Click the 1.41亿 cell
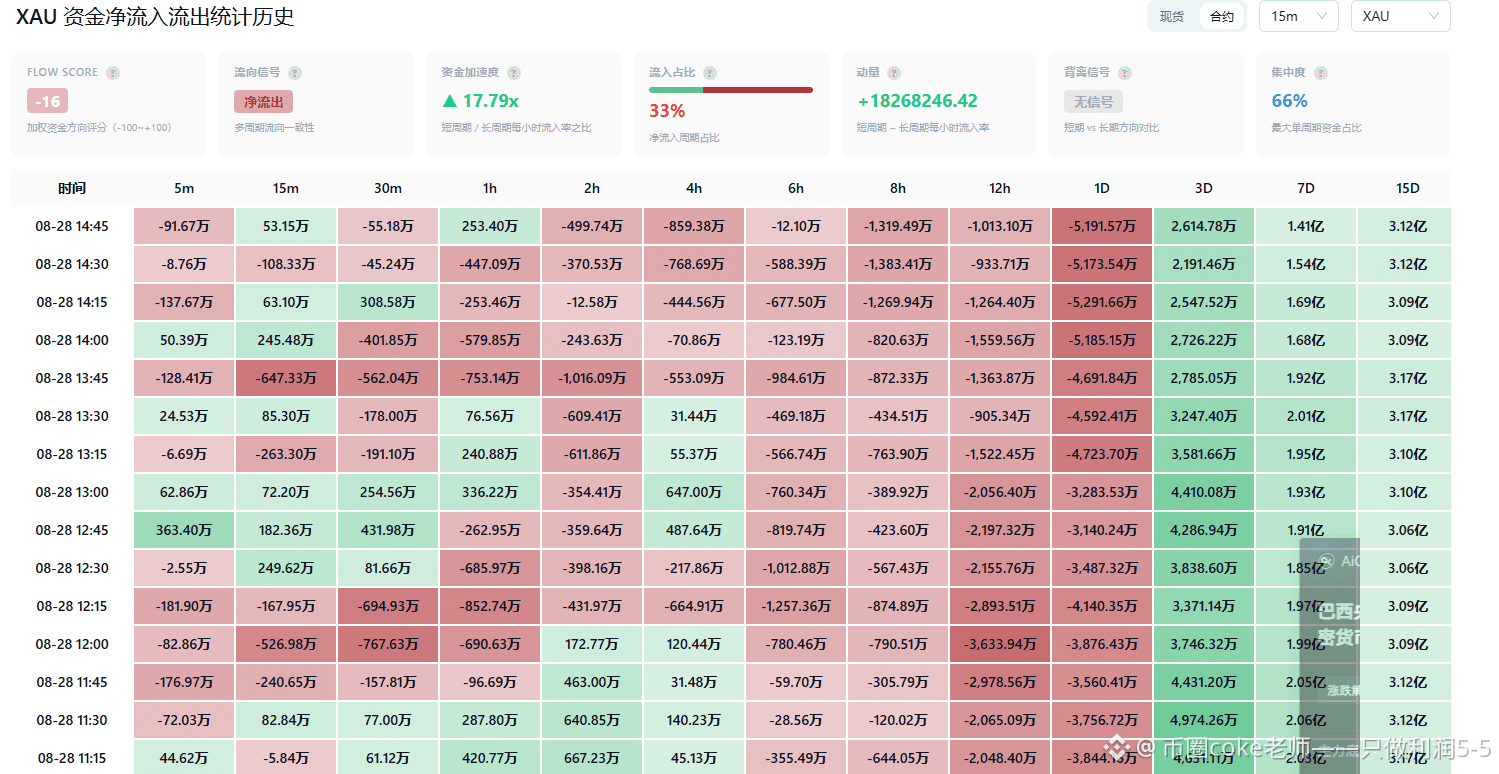The width and height of the screenshot is (1499, 774). pyautogui.click(x=1306, y=226)
